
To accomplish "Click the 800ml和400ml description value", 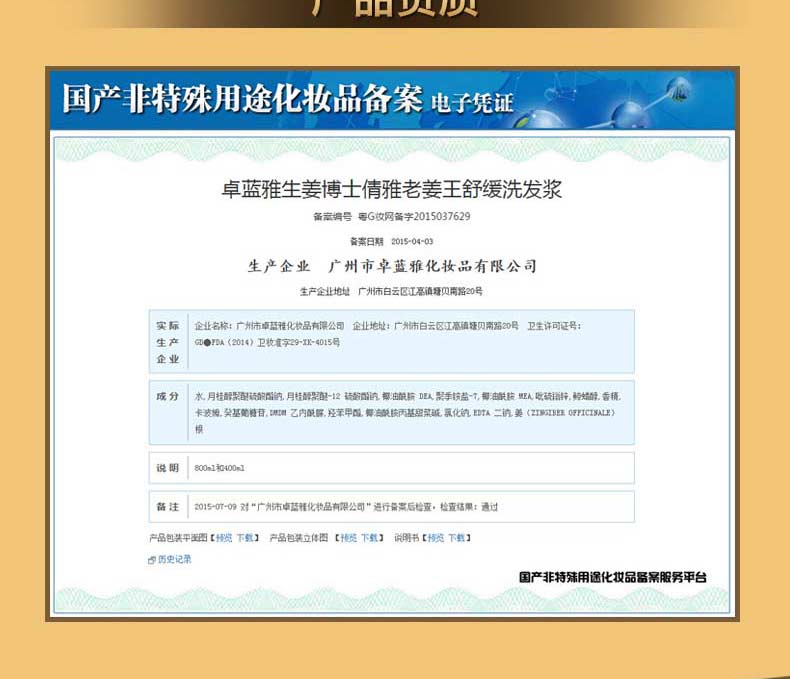I will pyautogui.click(x=219, y=468).
